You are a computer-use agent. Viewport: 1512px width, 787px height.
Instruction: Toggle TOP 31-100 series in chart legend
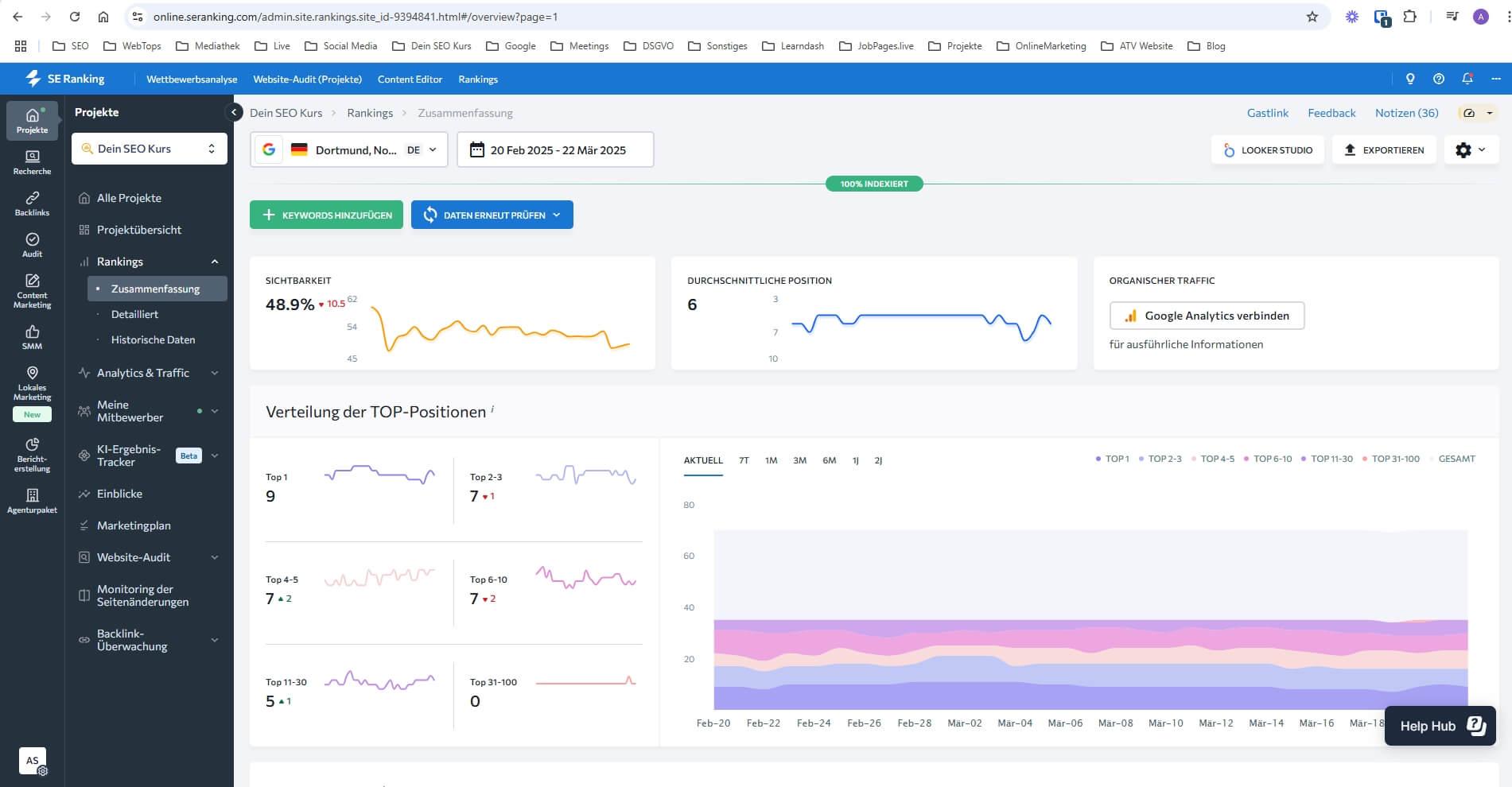(1391, 459)
